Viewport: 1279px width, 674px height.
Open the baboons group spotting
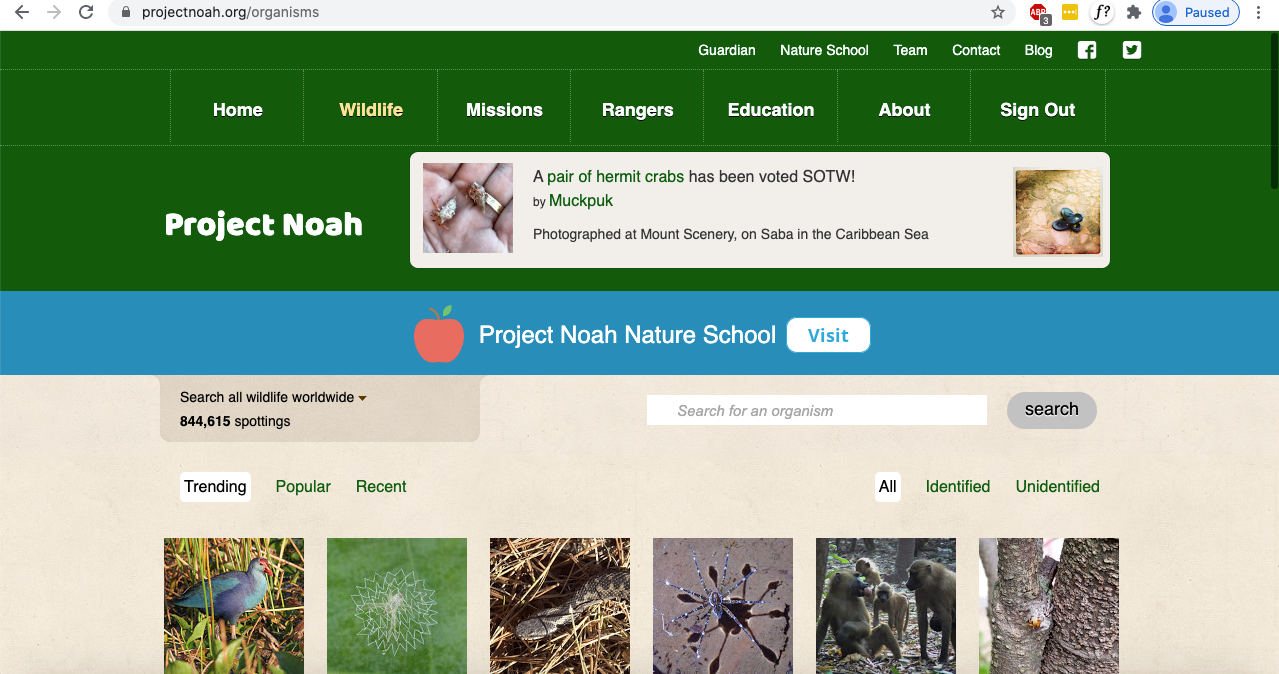[886, 606]
